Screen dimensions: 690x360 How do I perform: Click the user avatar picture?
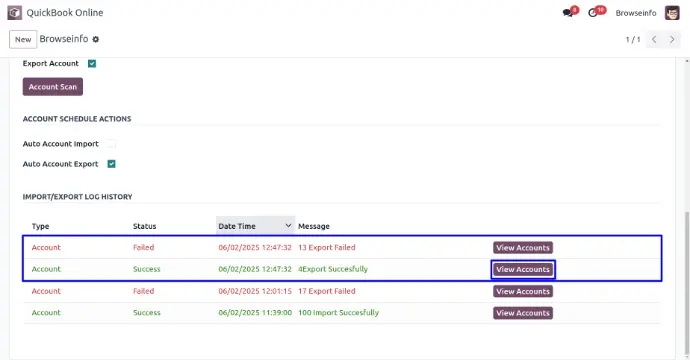coord(672,13)
